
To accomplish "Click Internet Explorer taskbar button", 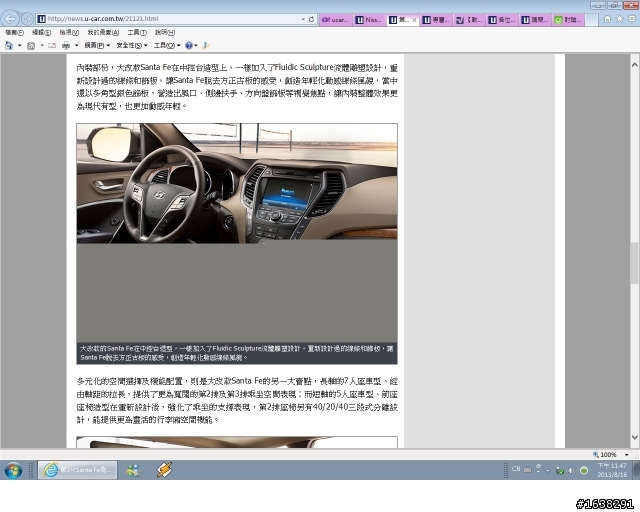I will click(x=78, y=470).
